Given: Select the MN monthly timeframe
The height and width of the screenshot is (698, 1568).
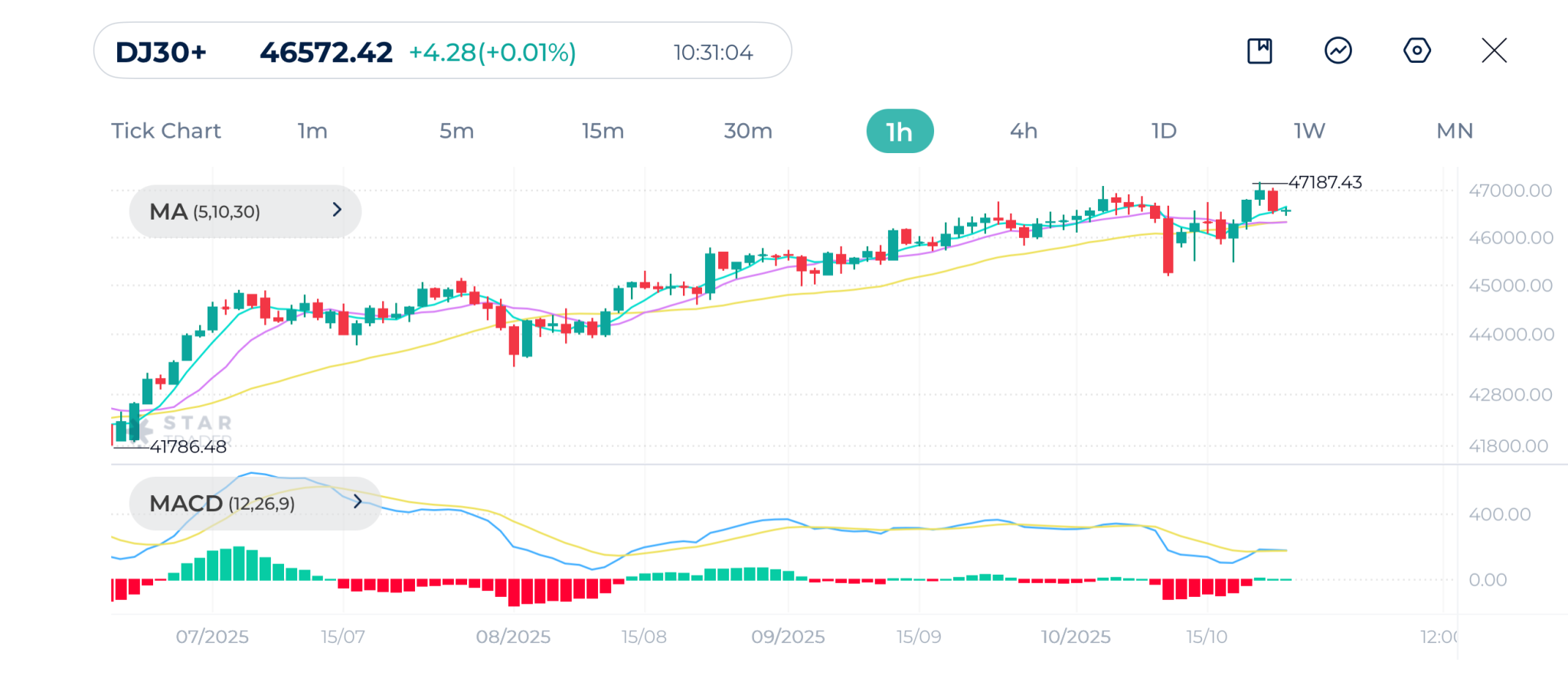Looking at the screenshot, I should pos(1455,131).
